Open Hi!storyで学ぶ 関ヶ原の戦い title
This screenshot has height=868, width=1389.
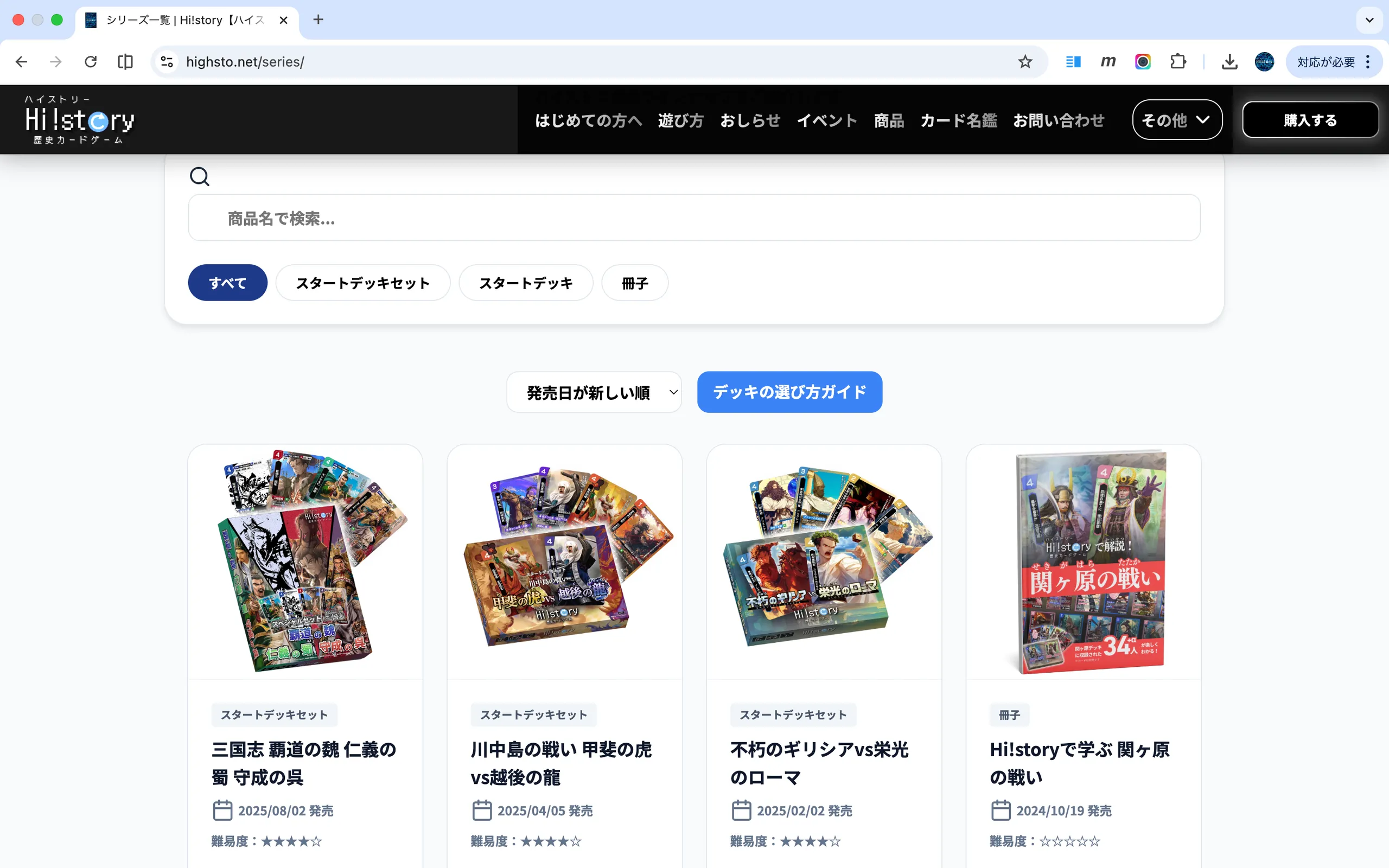1079,763
